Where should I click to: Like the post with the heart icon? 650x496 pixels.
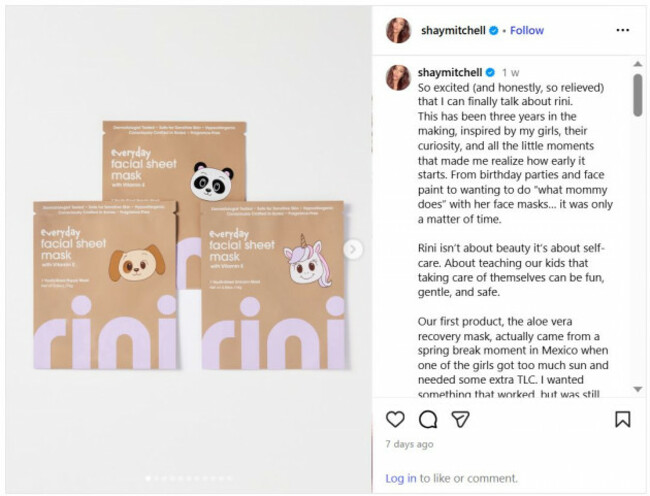[x=395, y=419]
